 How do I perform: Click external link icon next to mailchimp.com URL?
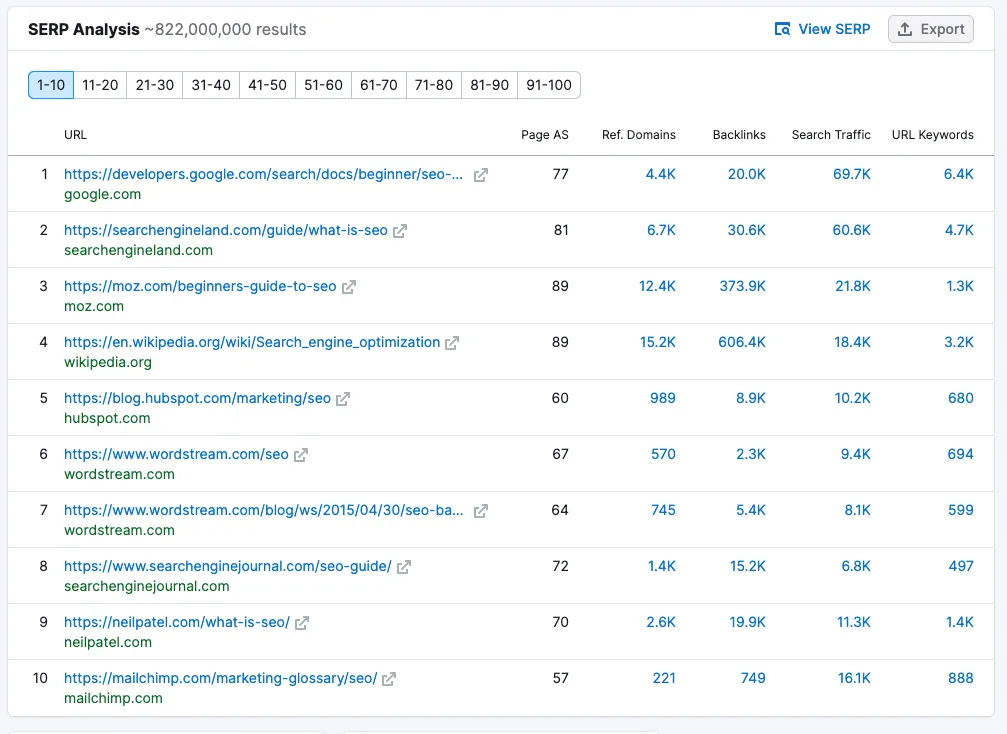coord(389,679)
